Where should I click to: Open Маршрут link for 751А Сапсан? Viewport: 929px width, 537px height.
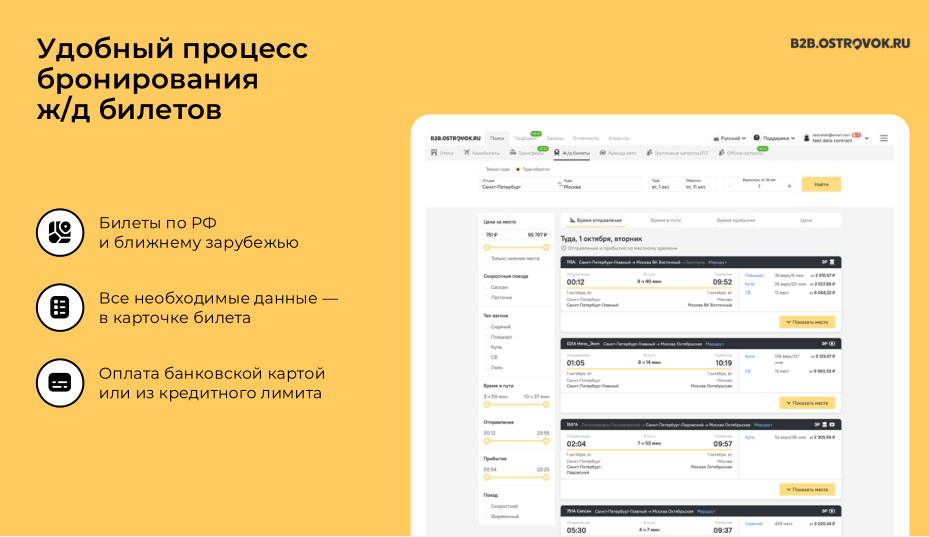(706, 511)
